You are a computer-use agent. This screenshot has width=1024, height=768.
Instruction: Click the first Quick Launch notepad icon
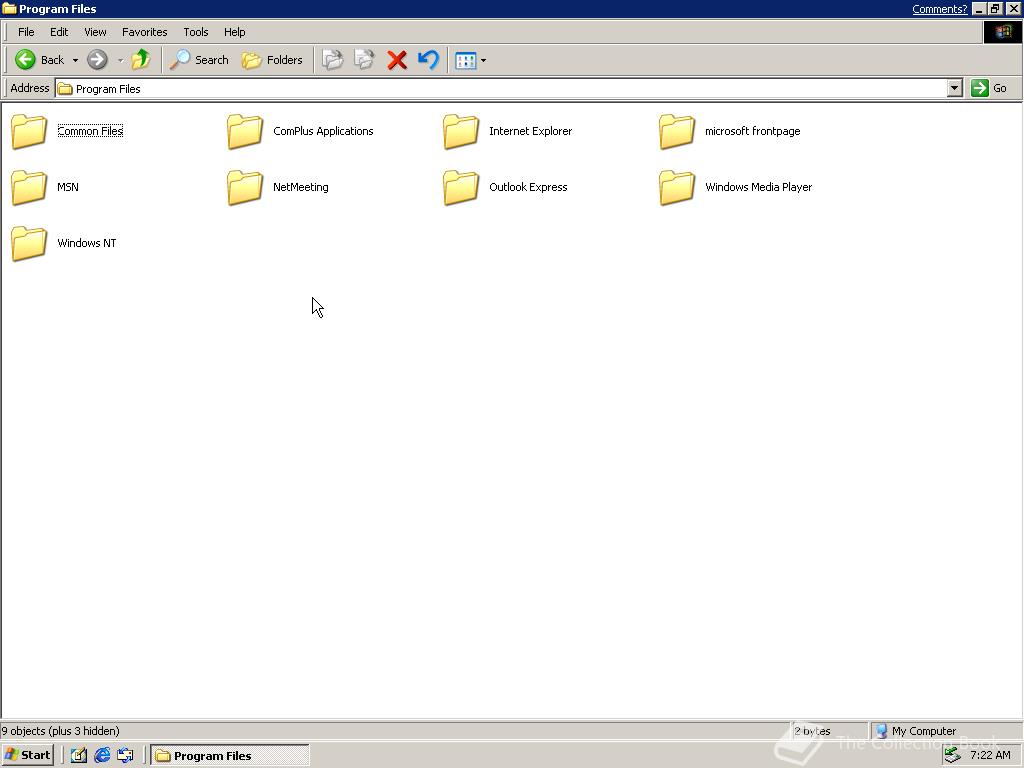tap(79, 755)
